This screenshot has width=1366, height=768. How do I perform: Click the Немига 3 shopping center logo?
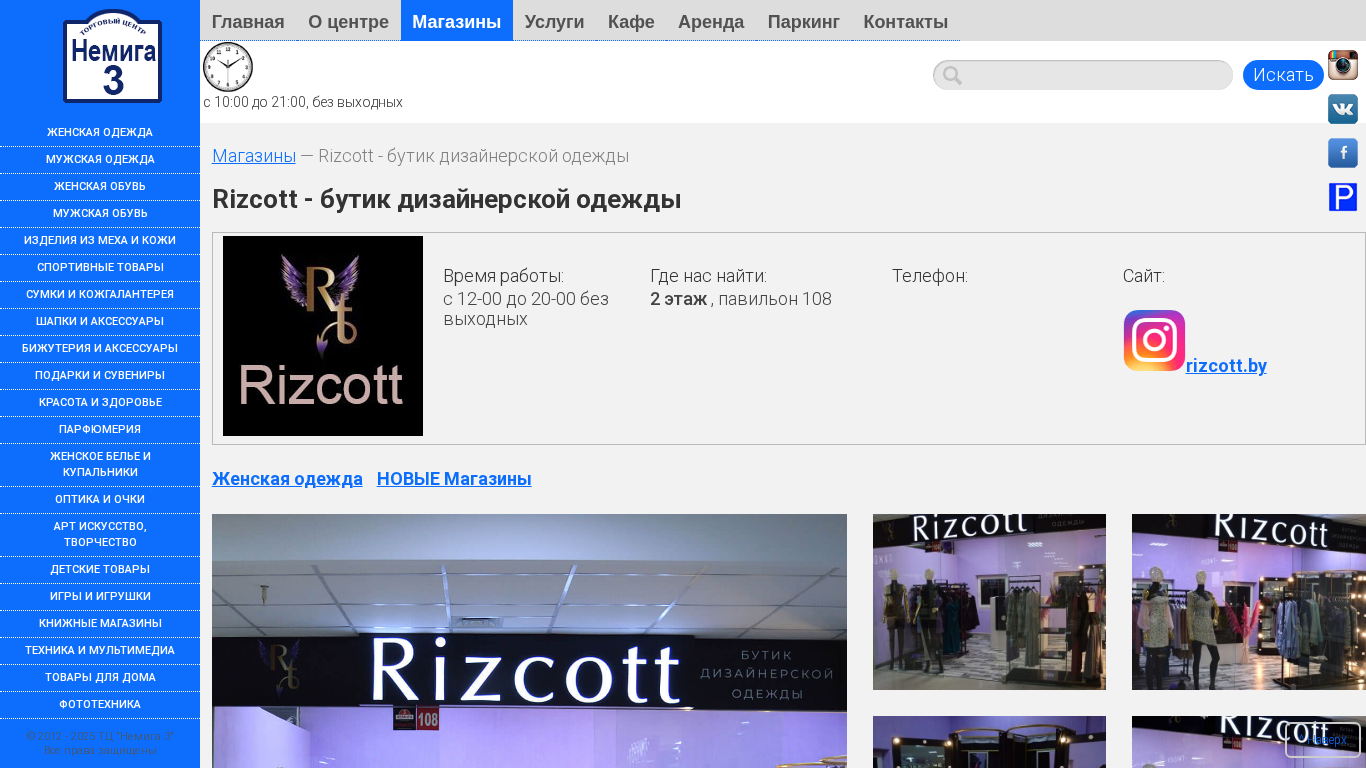(x=112, y=56)
